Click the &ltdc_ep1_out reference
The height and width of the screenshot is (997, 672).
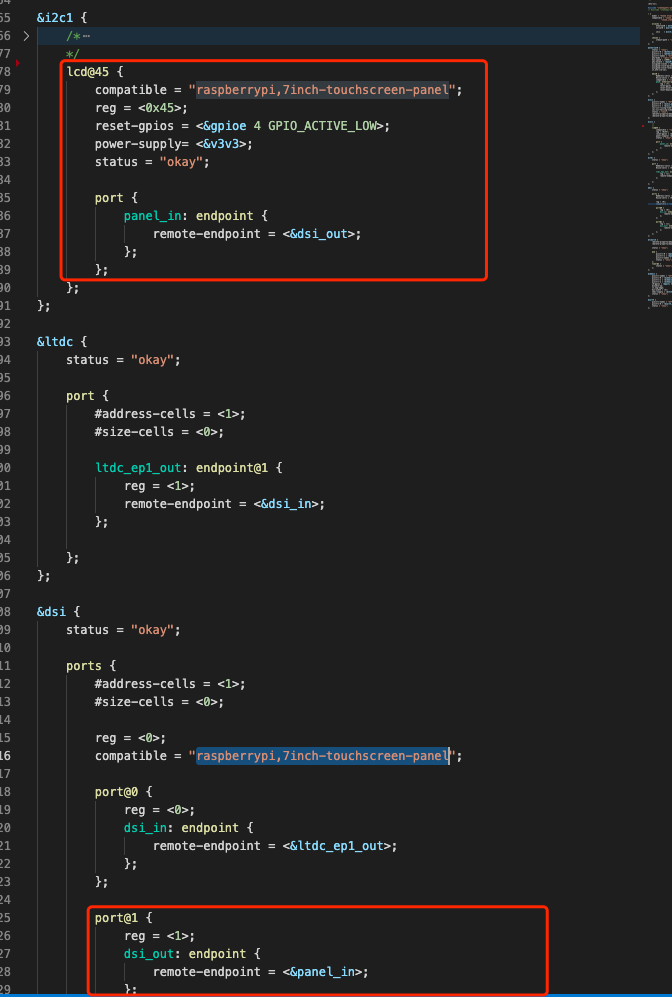[337, 846]
